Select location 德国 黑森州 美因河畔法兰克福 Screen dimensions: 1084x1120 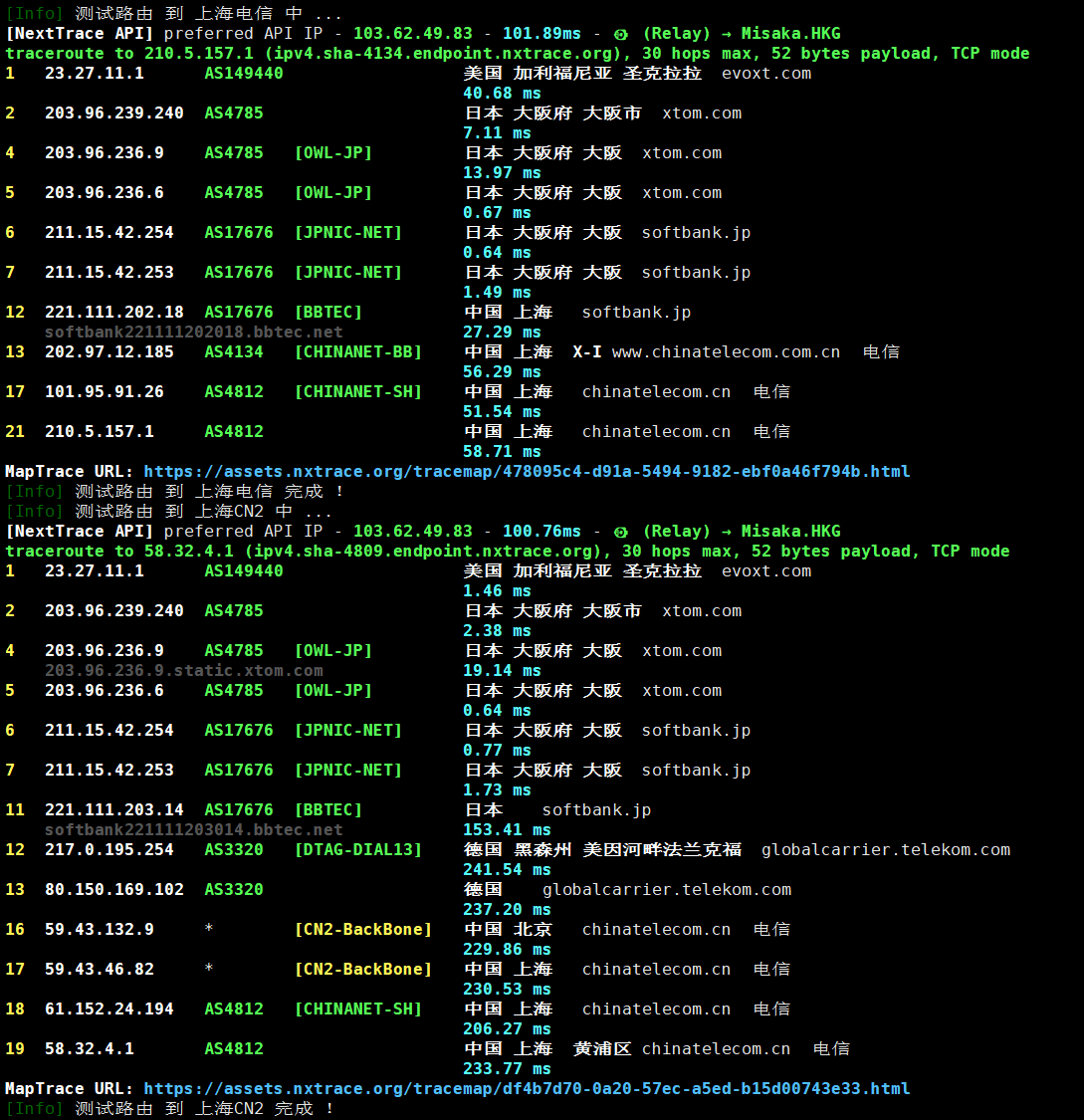(602, 850)
